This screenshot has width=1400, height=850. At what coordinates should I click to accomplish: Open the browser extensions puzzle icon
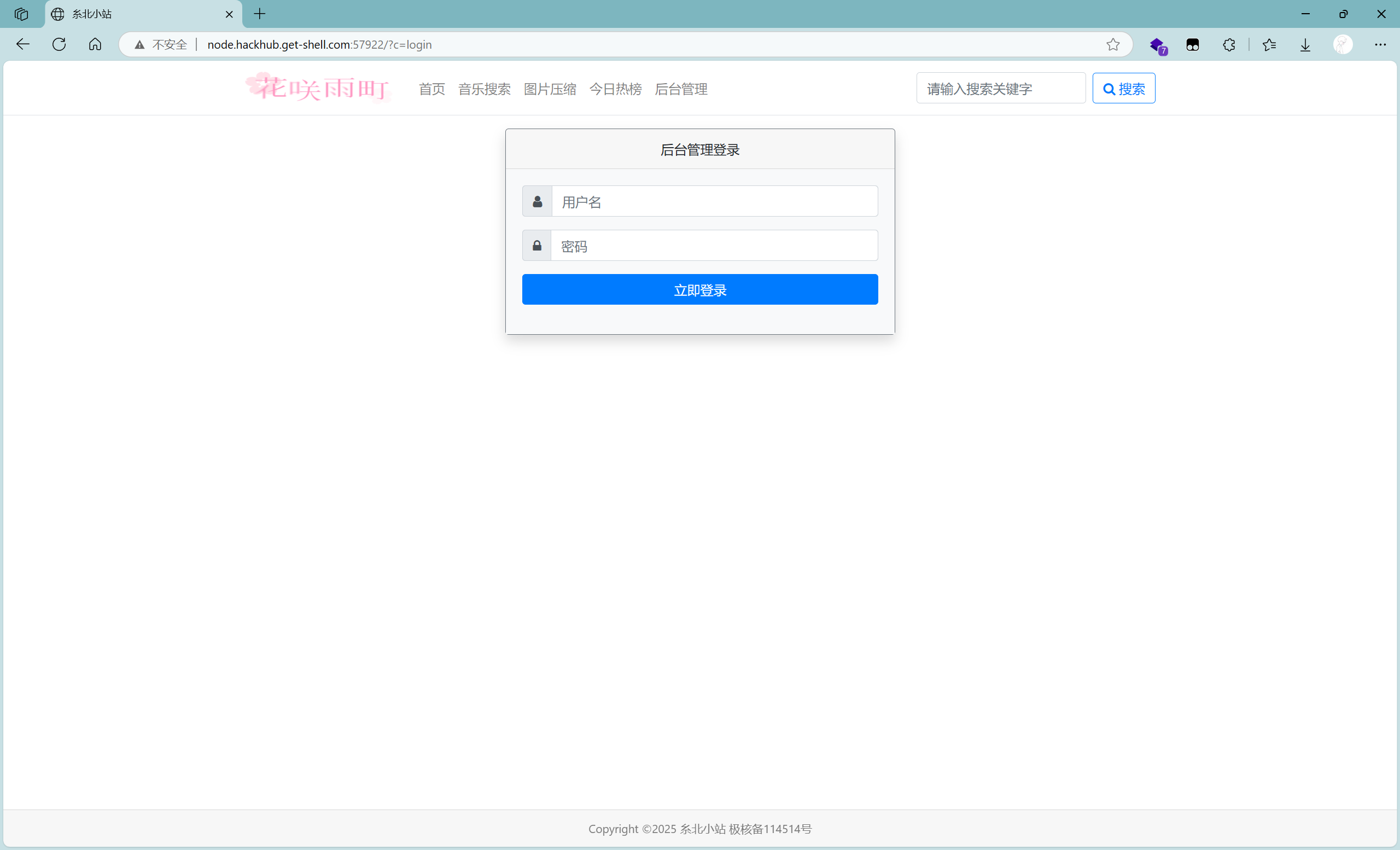pos(1229,45)
